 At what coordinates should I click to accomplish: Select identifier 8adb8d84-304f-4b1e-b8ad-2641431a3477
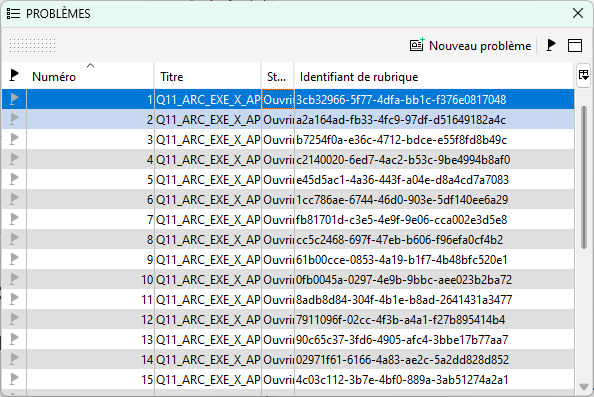tap(404, 300)
